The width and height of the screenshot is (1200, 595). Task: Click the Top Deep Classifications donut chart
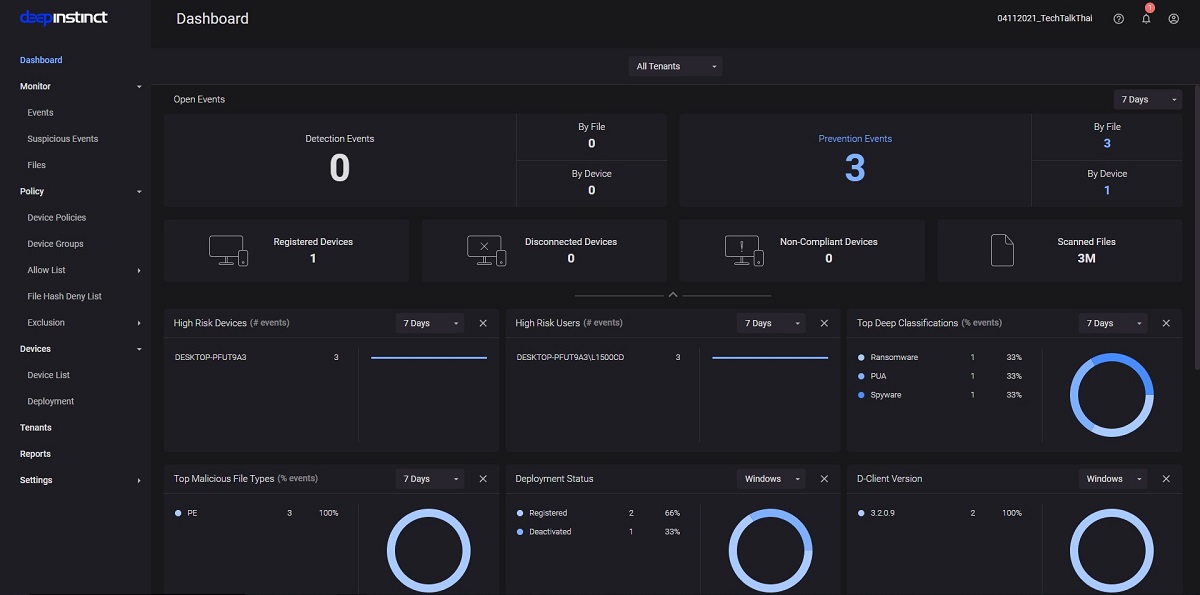pos(1112,395)
